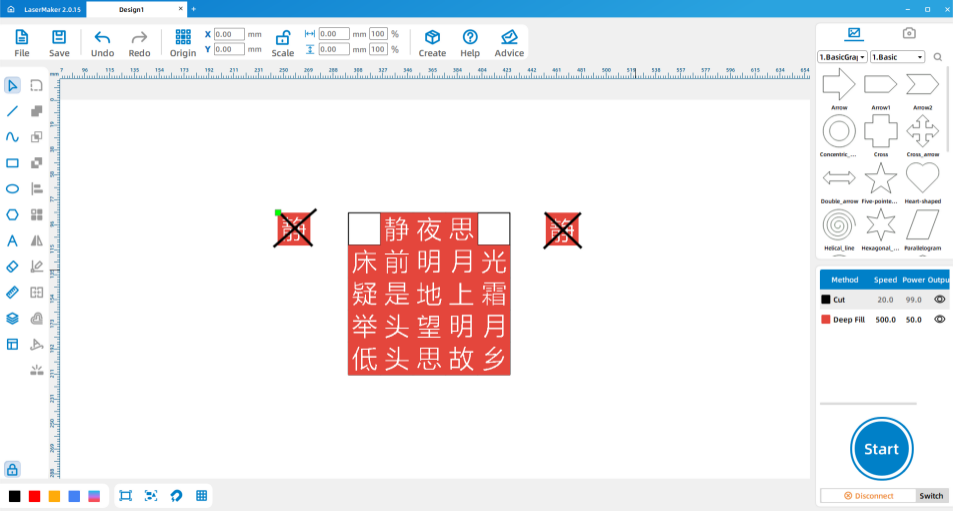Open the camera panel tab
The height and width of the screenshot is (512, 953).
point(909,33)
